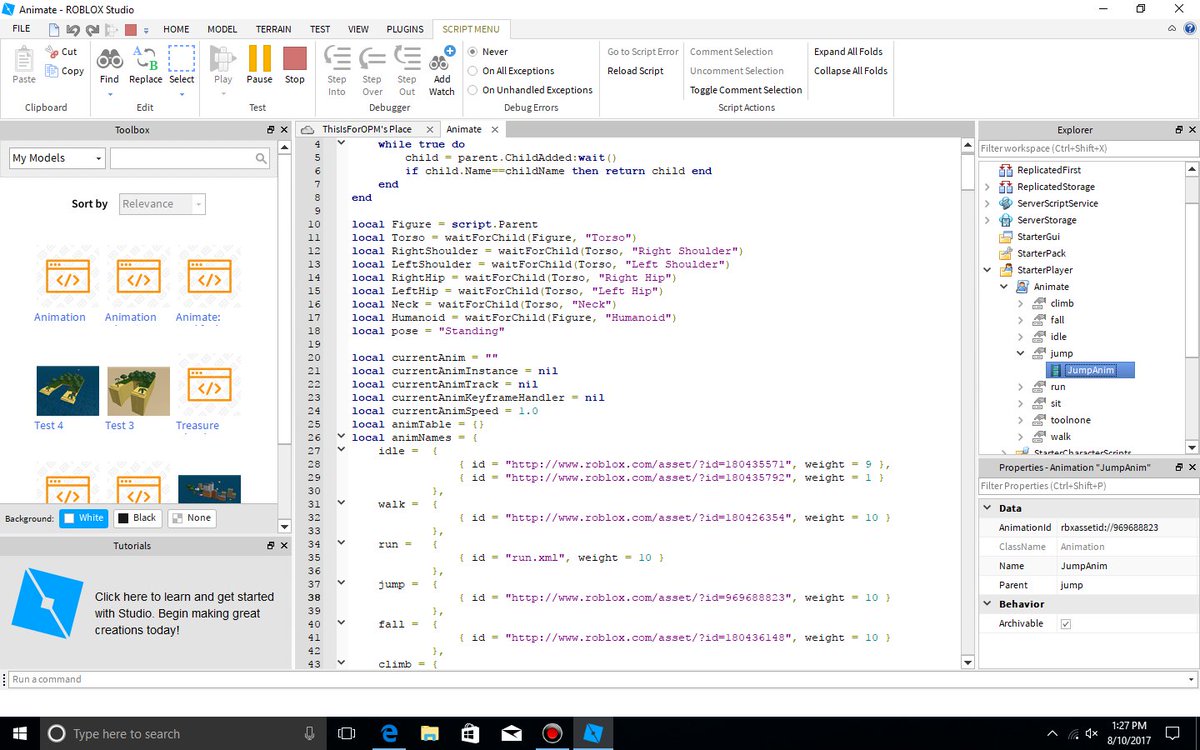Select On All Exceptions option

tap(472, 71)
